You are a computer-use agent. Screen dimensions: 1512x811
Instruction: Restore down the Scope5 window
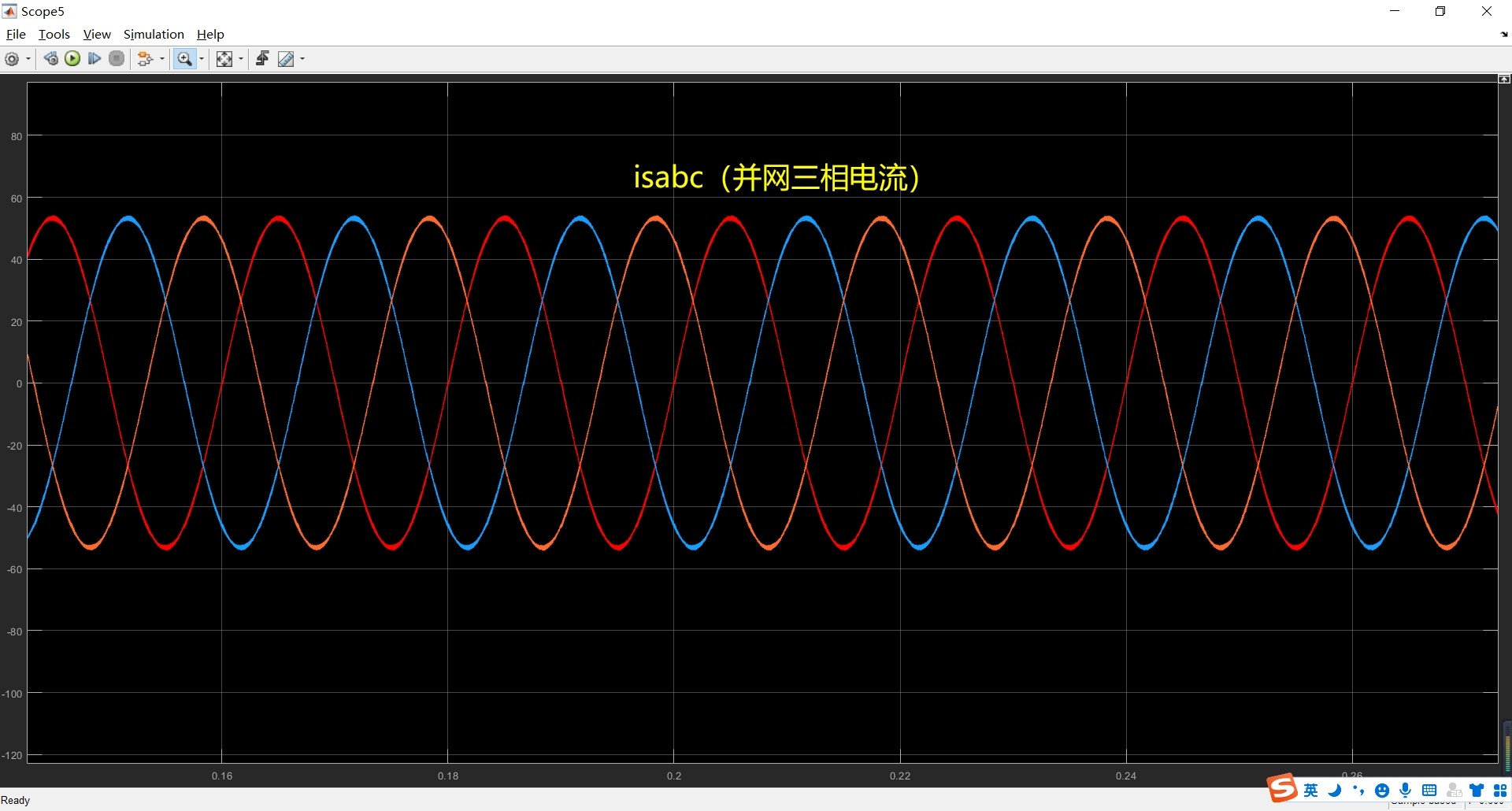point(1440,11)
